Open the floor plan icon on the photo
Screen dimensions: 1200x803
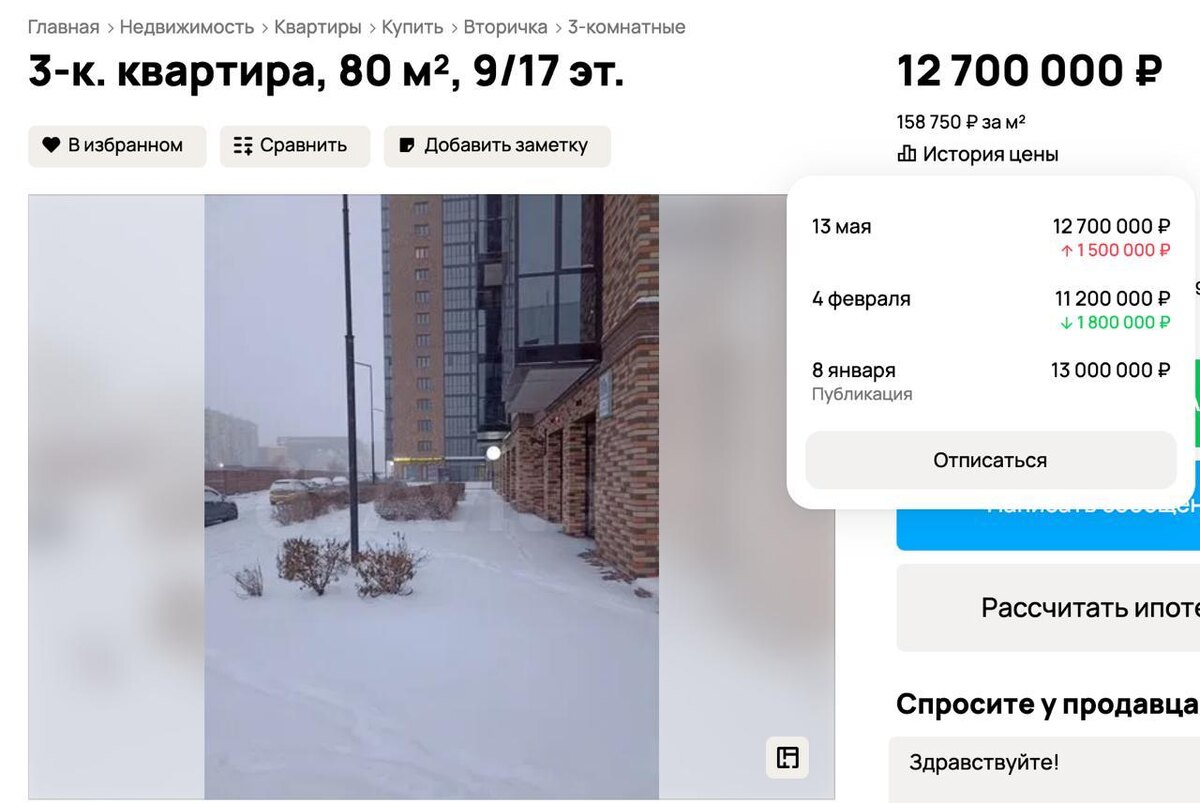(x=788, y=757)
